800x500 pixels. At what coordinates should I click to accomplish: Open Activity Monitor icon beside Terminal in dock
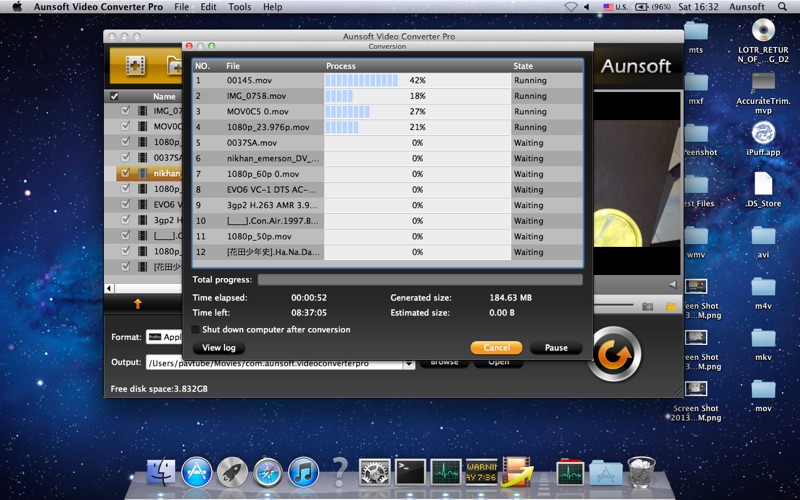tap(446, 472)
